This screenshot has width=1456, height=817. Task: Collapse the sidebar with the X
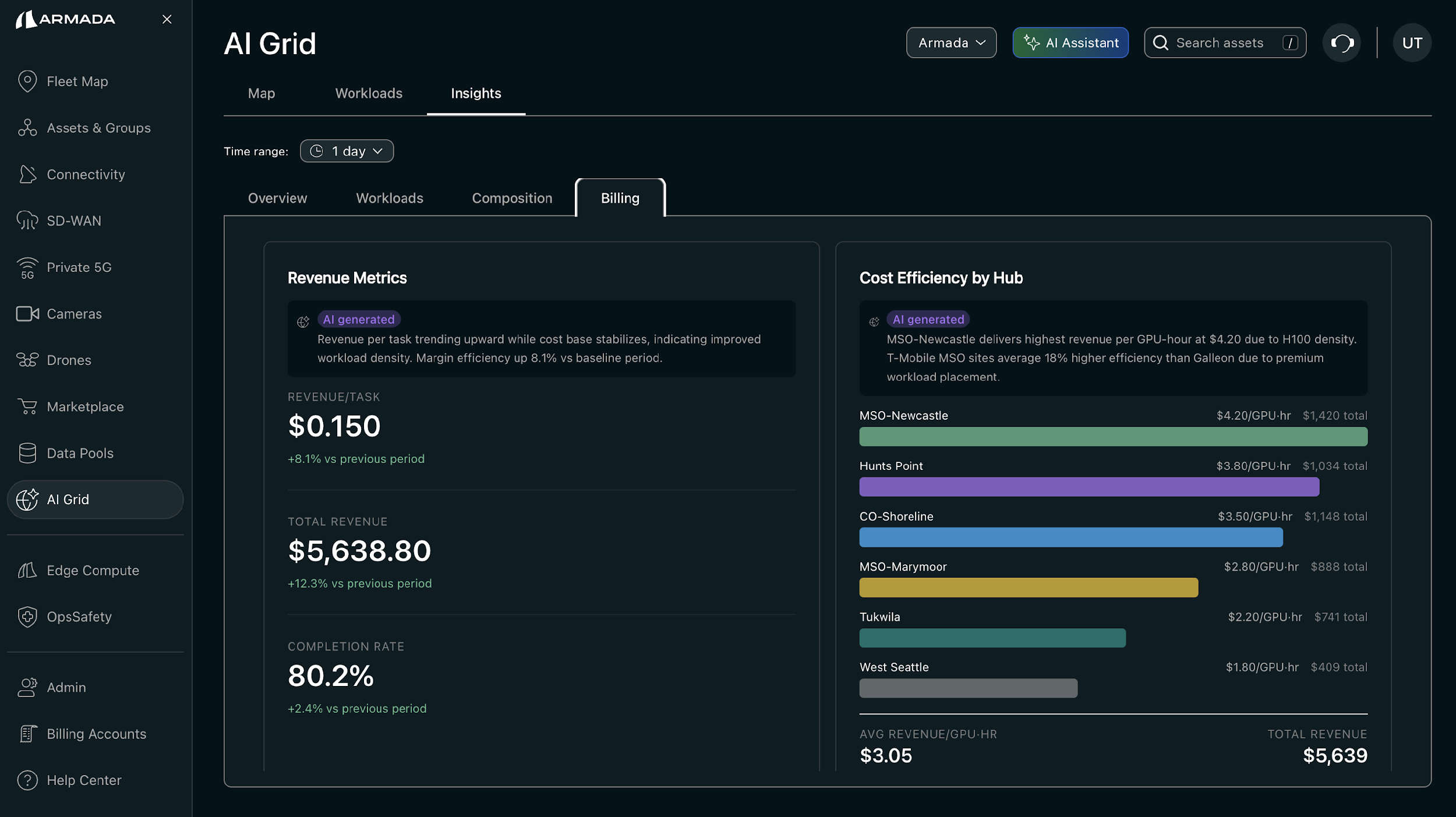pyautogui.click(x=167, y=19)
